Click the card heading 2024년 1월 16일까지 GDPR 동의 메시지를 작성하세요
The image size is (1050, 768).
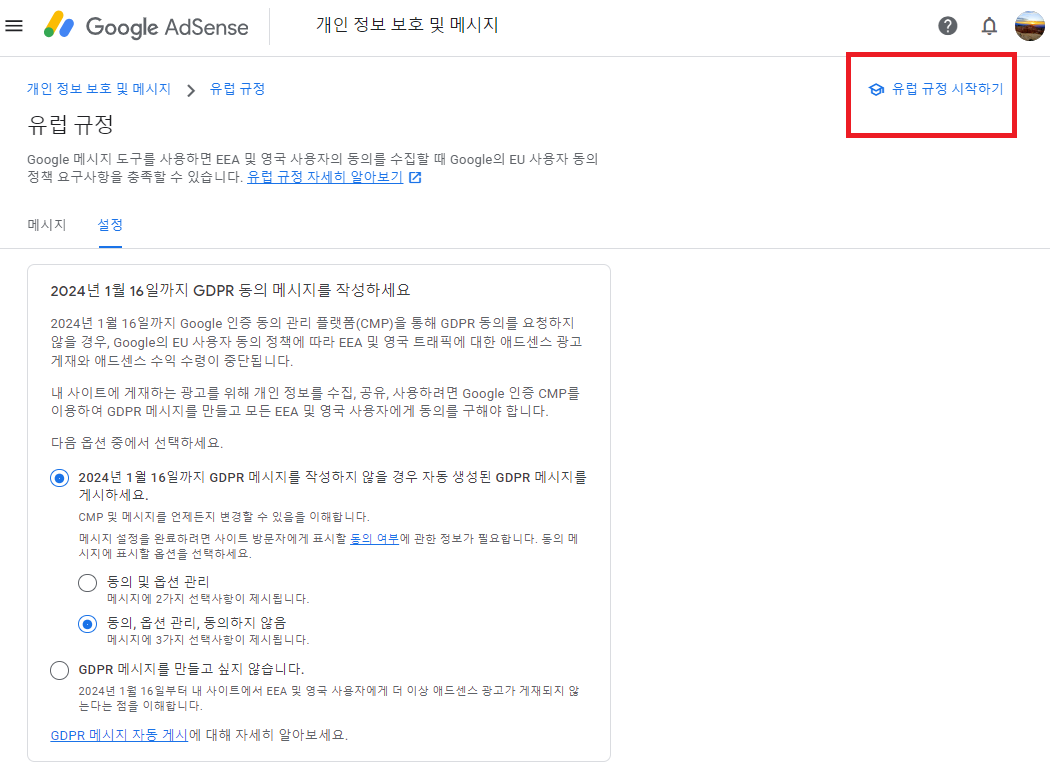[x=230, y=291]
